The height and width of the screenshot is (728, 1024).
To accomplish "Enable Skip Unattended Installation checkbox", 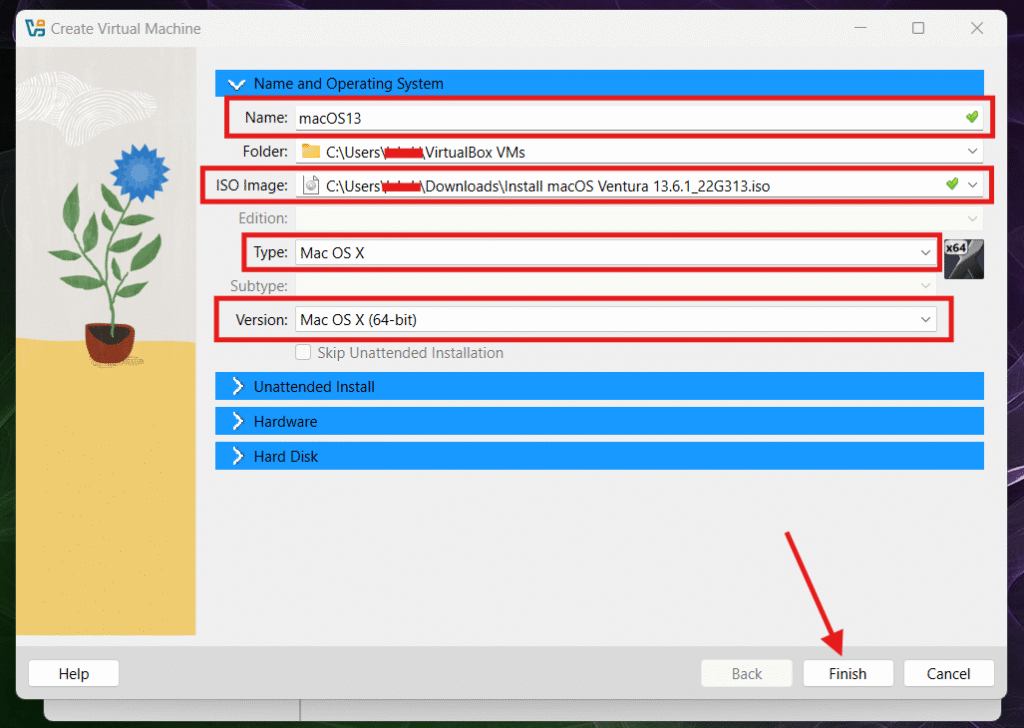I will [303, 353].
